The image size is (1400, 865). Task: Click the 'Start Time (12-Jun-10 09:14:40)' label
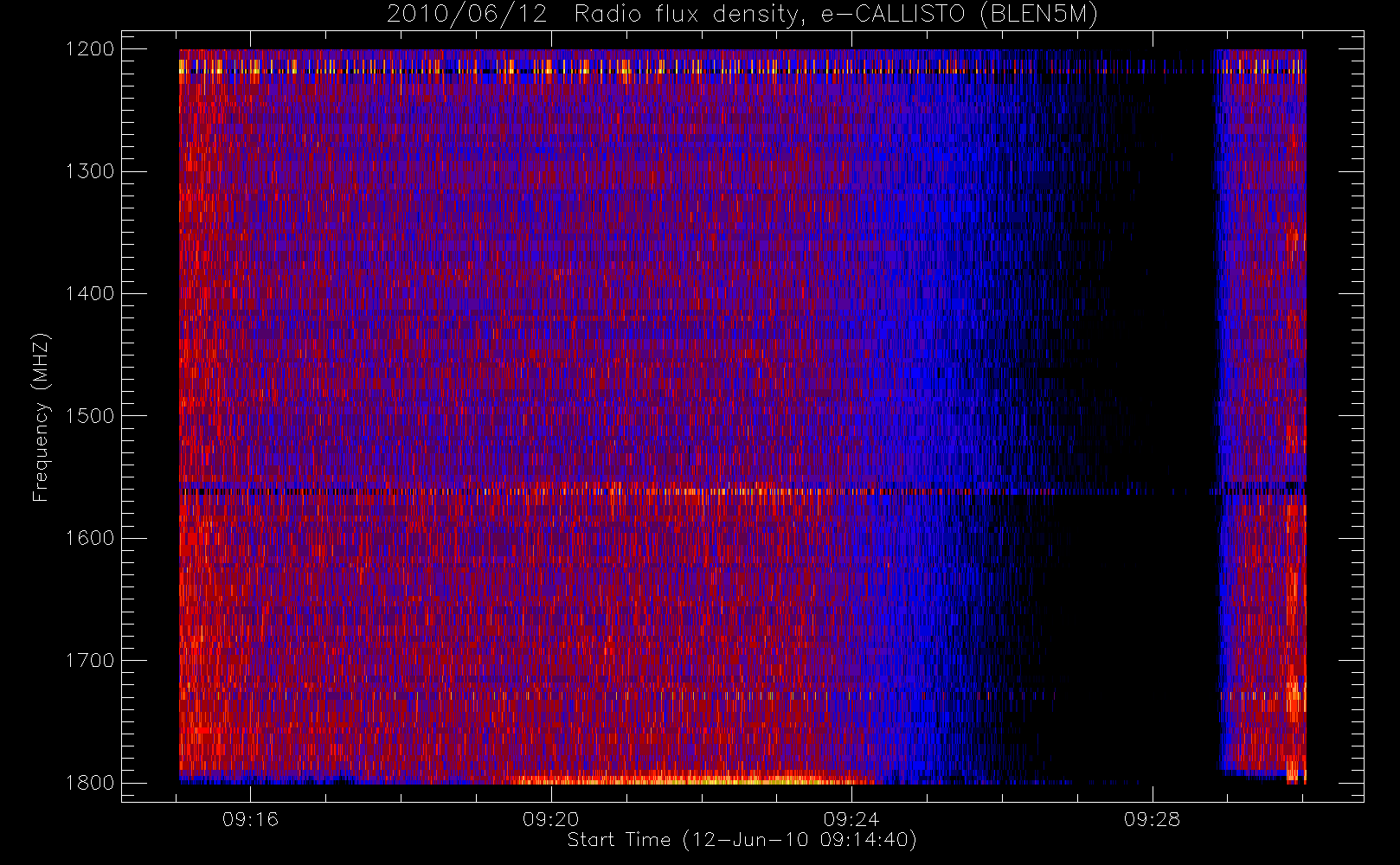click(x=742, y=840)
